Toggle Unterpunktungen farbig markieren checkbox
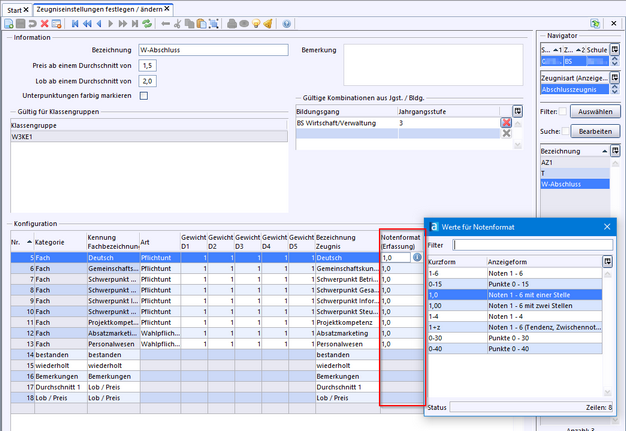The width and height of the screenshot is (626, 431). pos(144,95)
